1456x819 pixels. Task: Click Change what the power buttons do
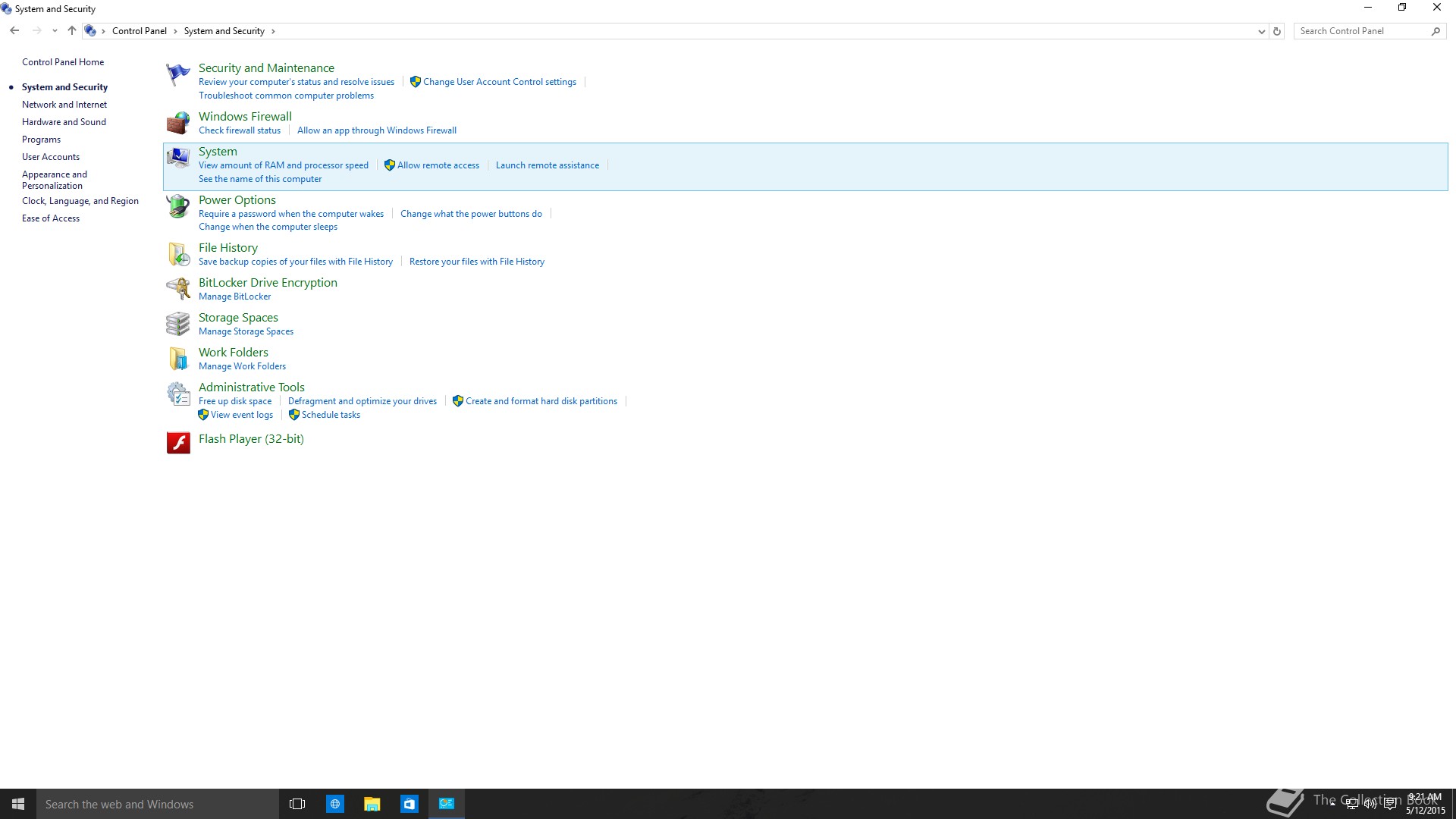(x=471, y=214)
